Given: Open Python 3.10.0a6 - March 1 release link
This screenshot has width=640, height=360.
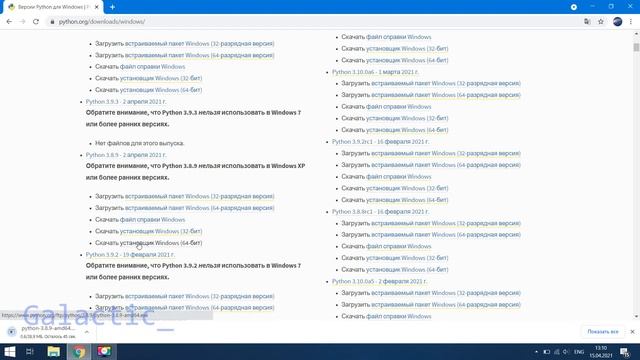Looking at the screenshot, I should tap(375, 72).
